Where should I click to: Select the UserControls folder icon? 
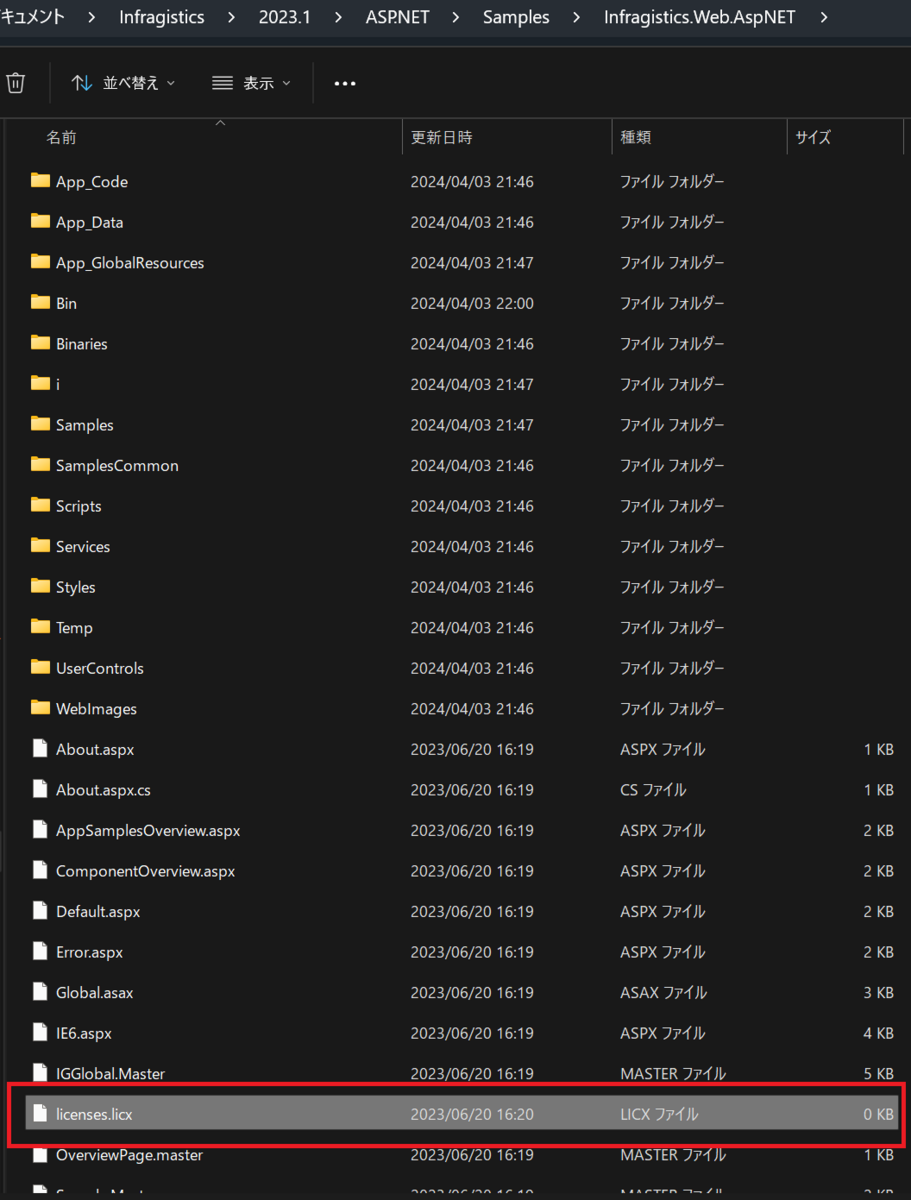coord(40,667)
